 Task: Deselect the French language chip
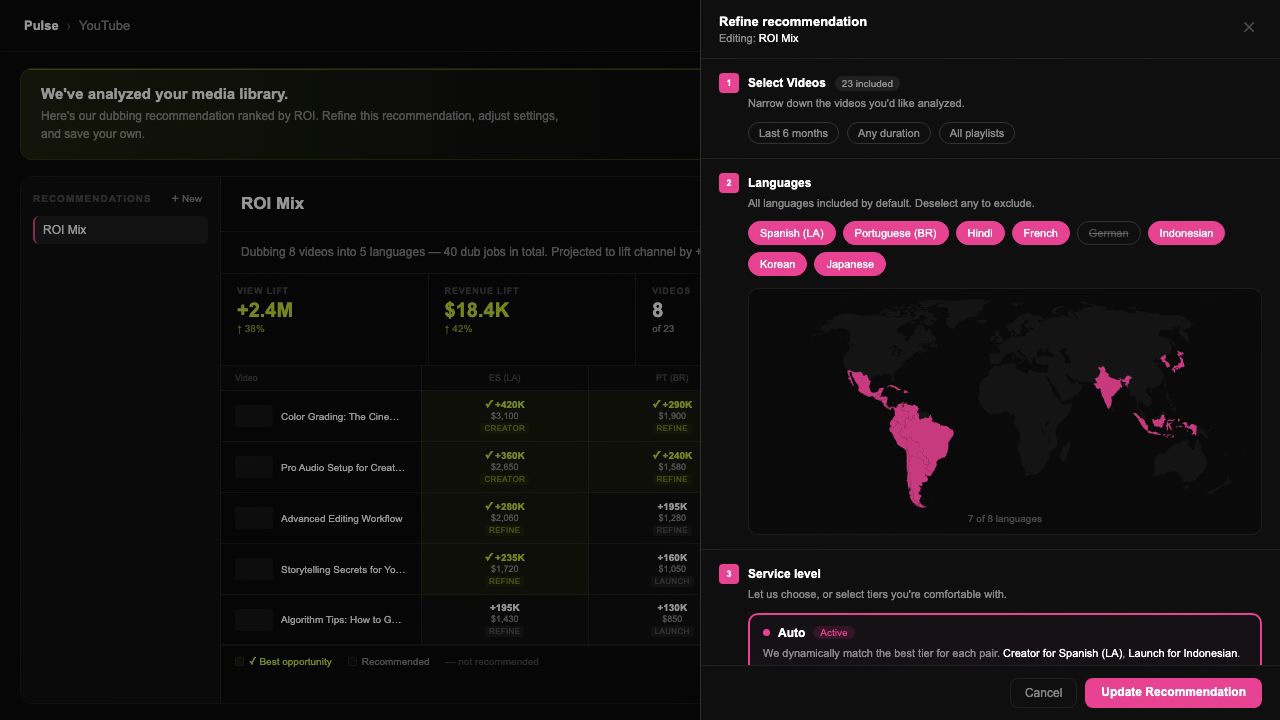(x=1040, y=233)
